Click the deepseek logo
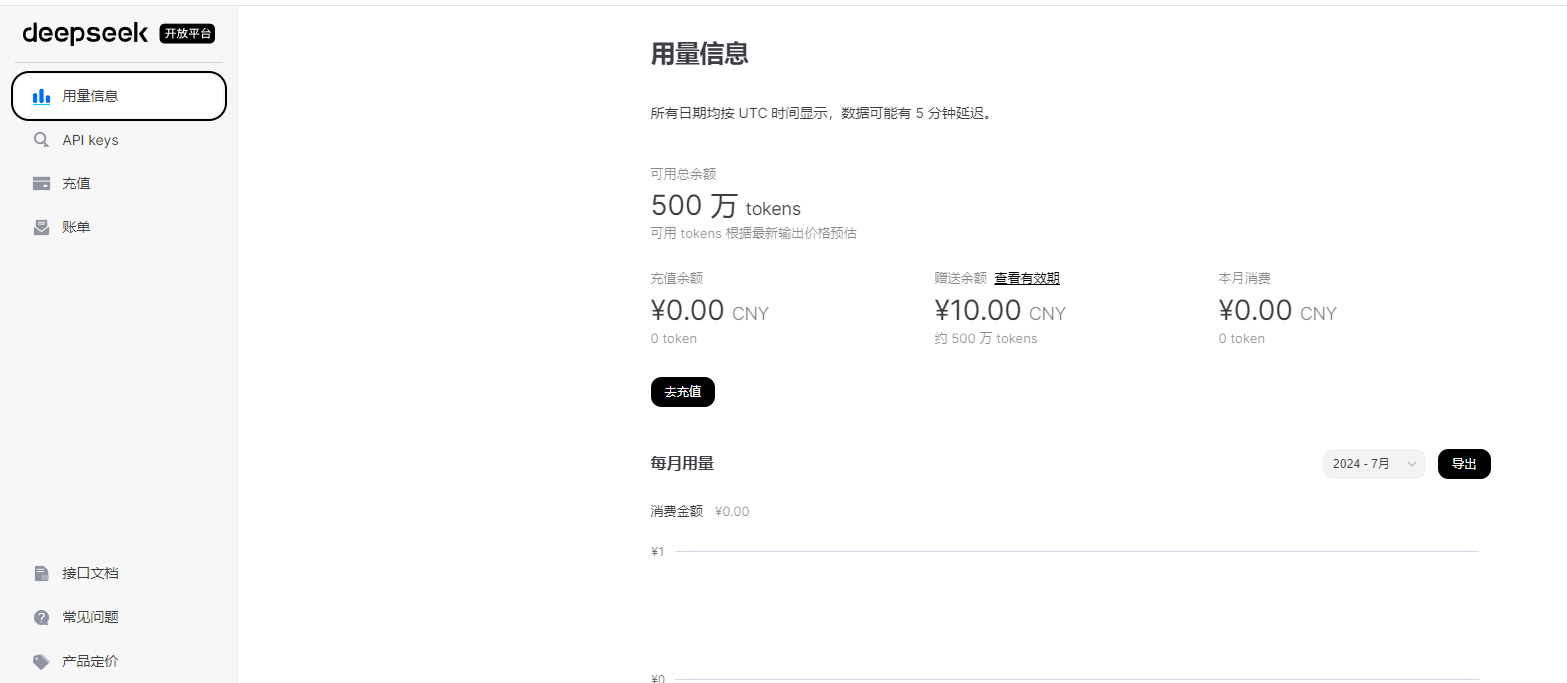 click(85, 34)
